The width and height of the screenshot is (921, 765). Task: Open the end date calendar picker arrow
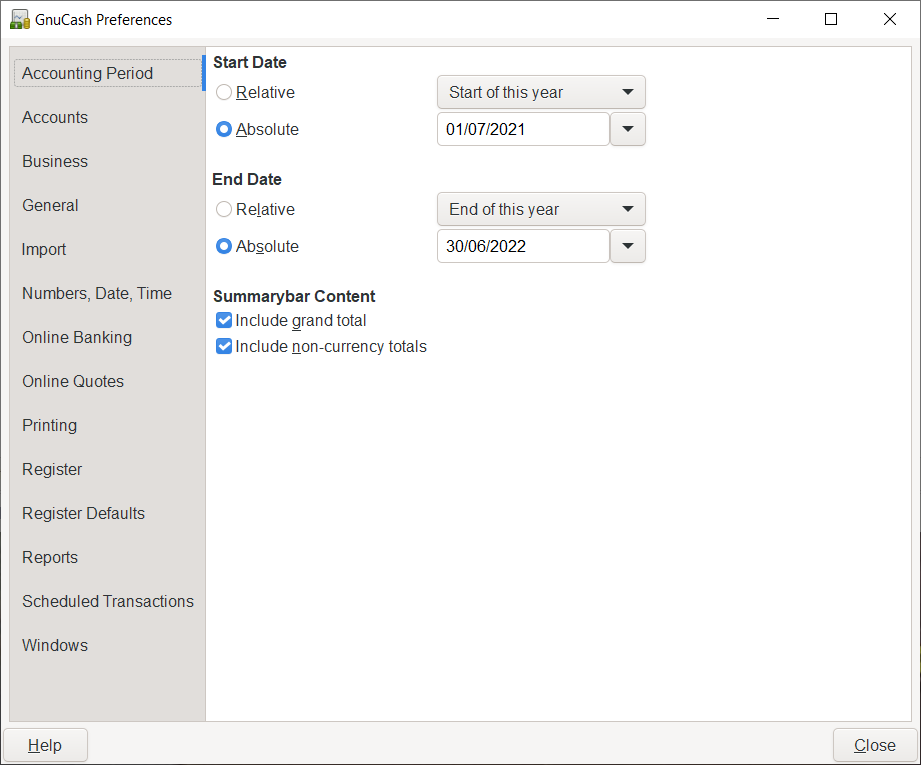628,247
